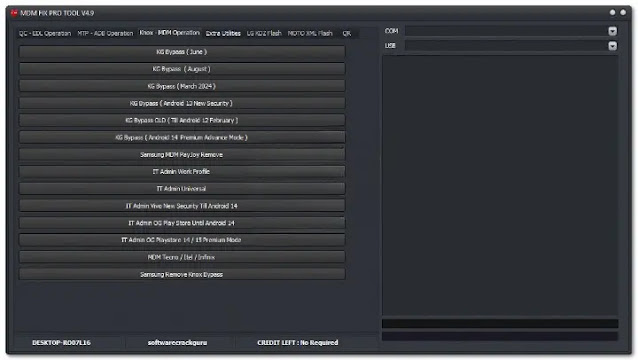
Task: Click IT Admin Universal button
Action: pos(182,189)
